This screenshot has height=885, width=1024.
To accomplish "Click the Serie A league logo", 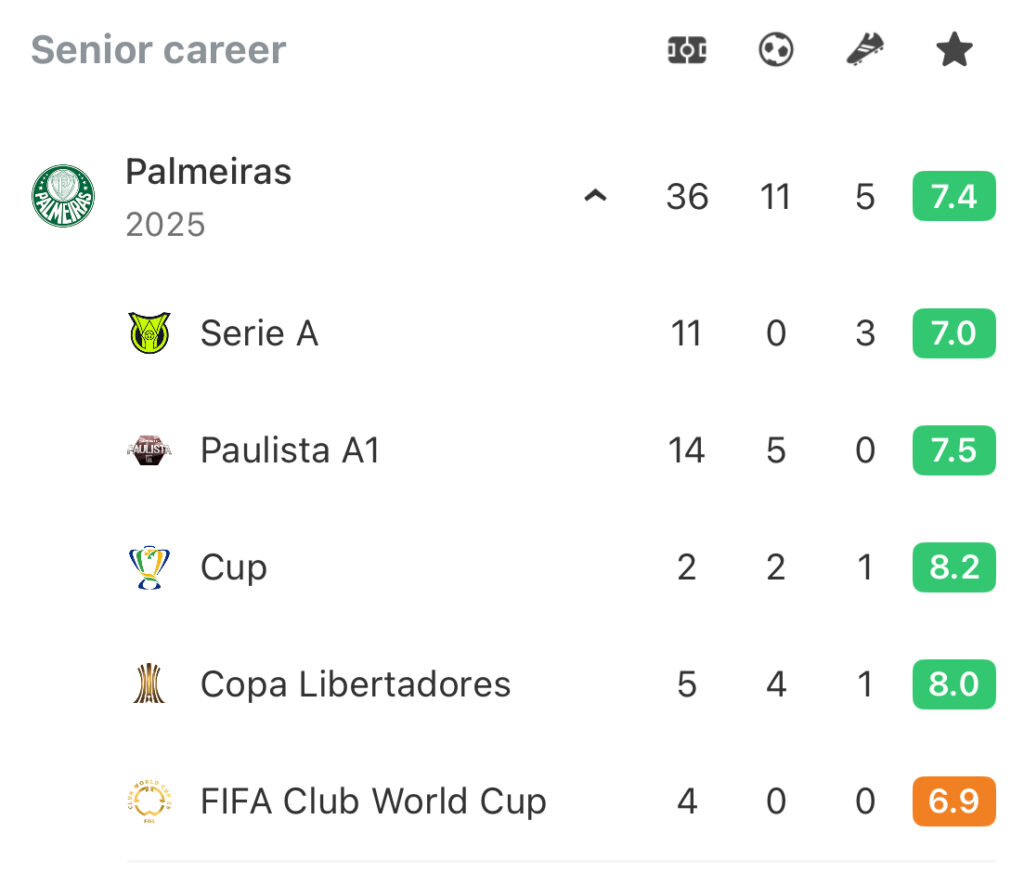I will point(150,333).
